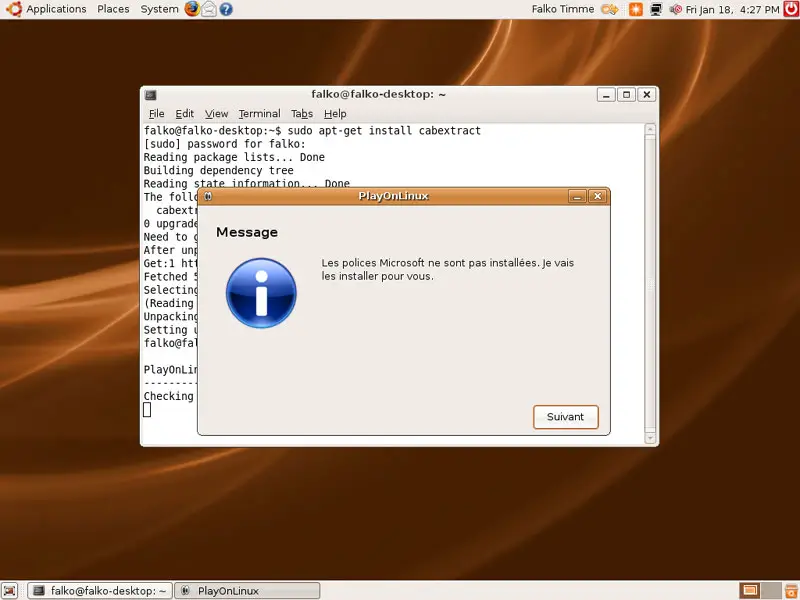The width and height of the screenshot is (800, 600).
Task: Close the terminal window
Action: coord(646,95)
